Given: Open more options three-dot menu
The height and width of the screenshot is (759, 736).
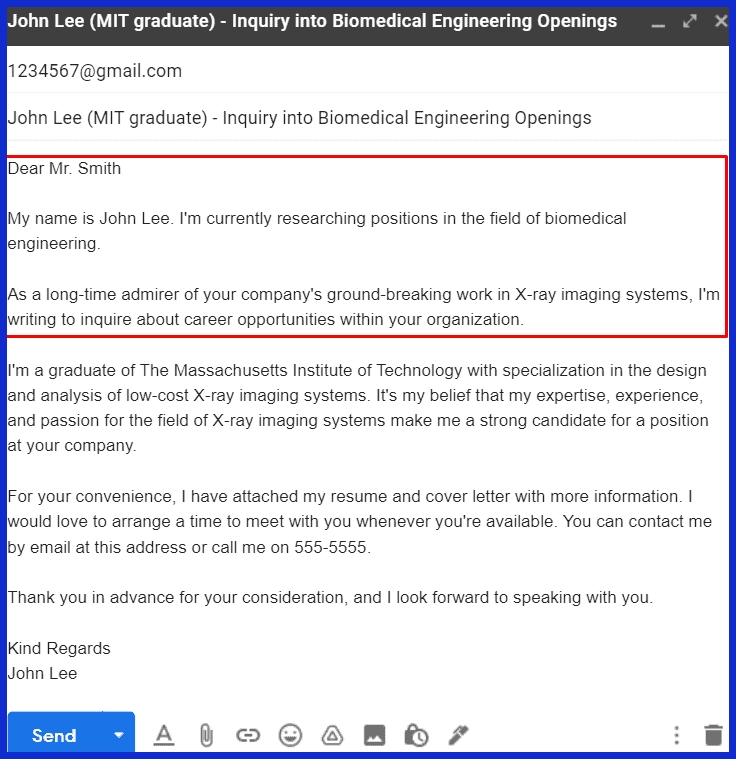Looking at the screenshot, I should click(x=677, y=735).
